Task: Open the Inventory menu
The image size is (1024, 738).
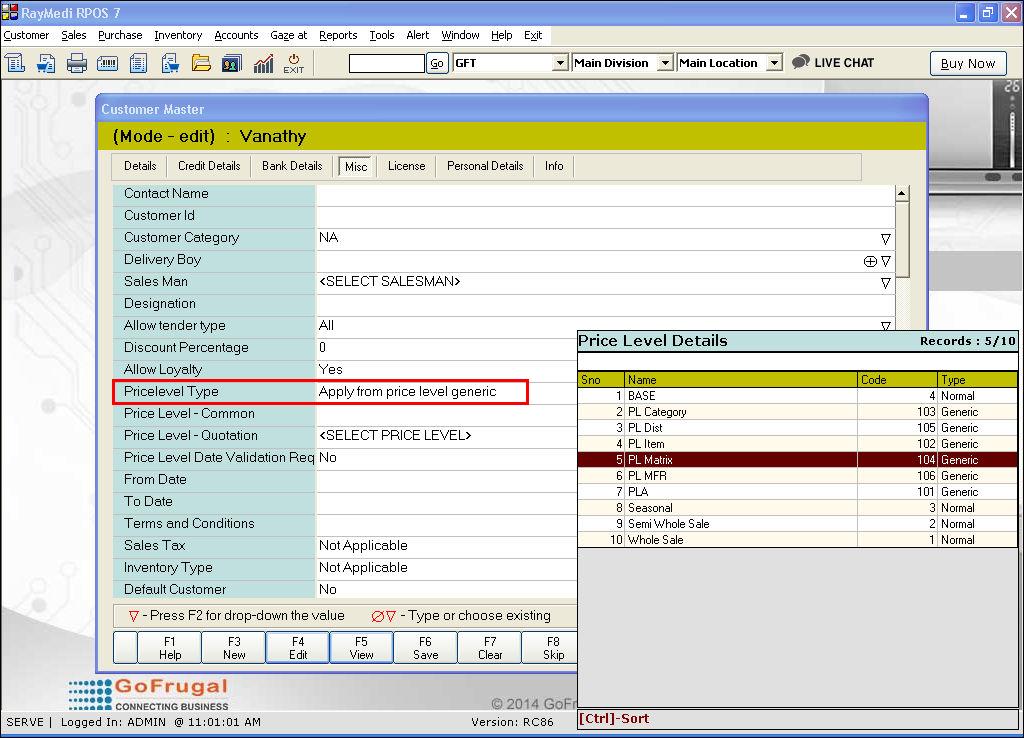Action: click(178, 35)
